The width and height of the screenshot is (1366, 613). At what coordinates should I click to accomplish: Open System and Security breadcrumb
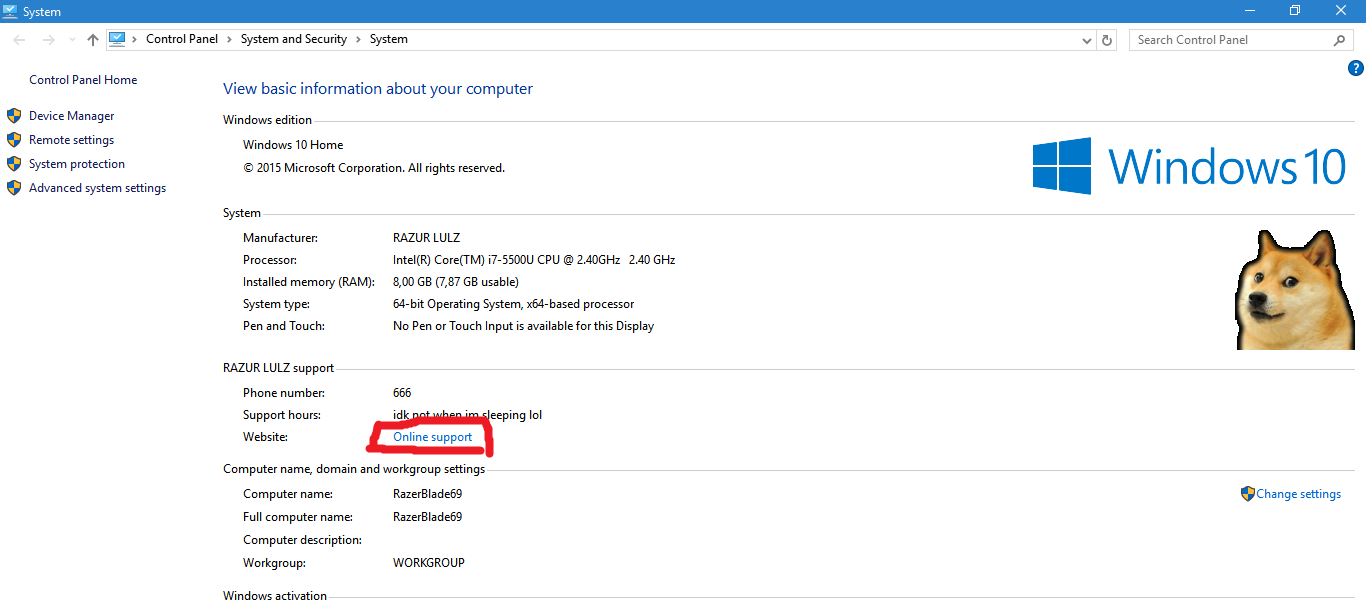point(294,39)
